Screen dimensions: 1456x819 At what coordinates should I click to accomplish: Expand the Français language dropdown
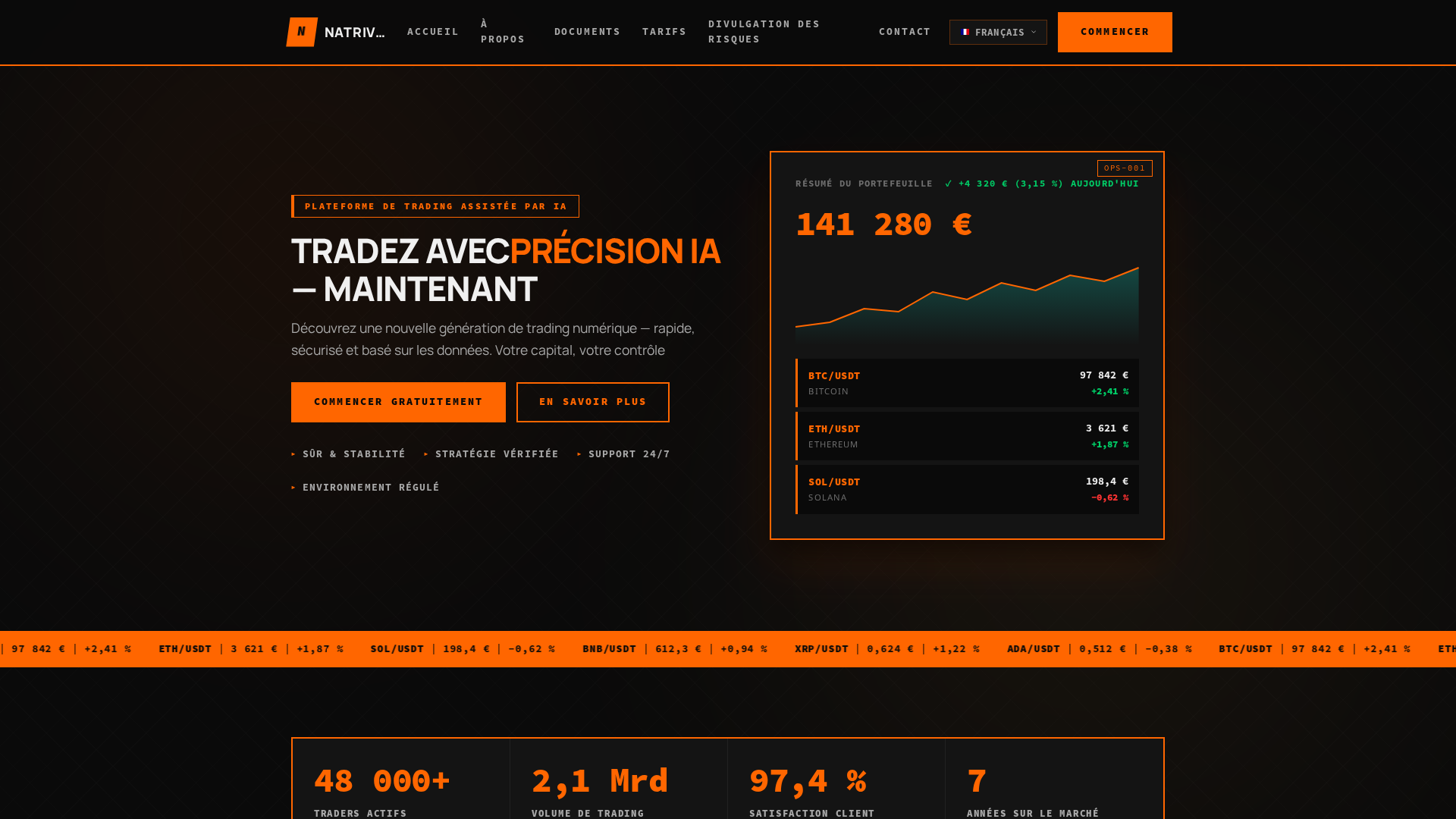[x=998, y=32]
